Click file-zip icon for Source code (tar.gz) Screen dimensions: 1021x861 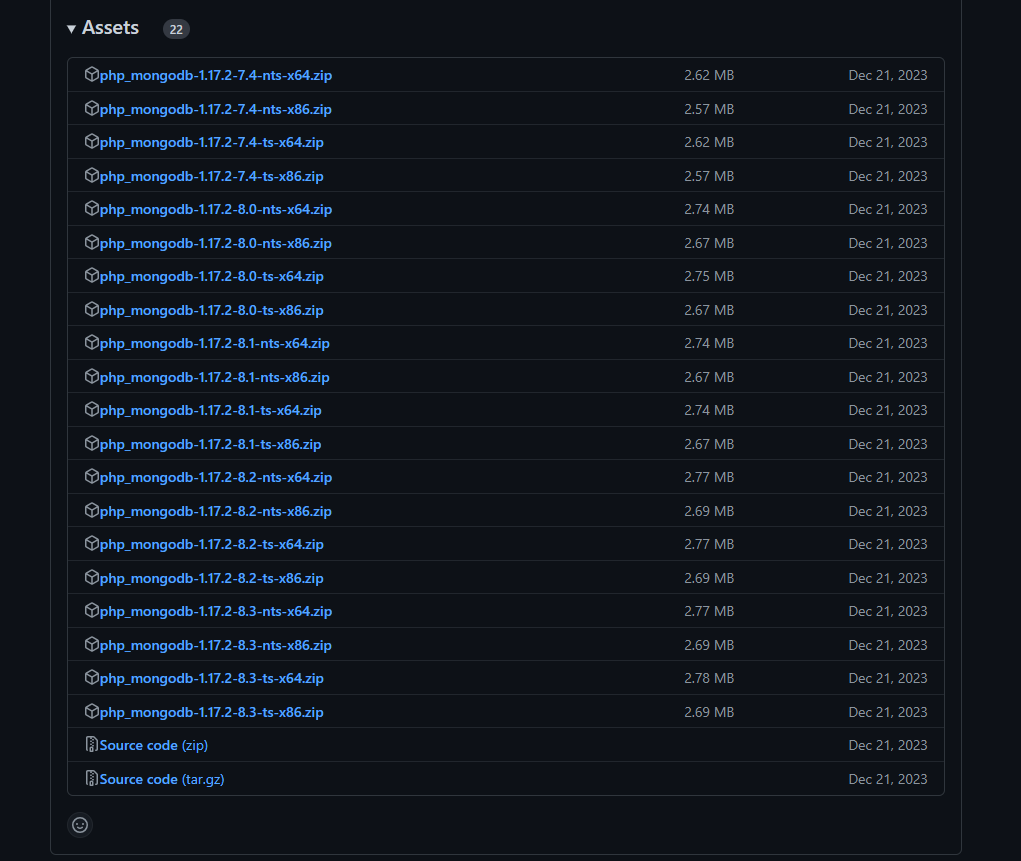click(92, 778)
